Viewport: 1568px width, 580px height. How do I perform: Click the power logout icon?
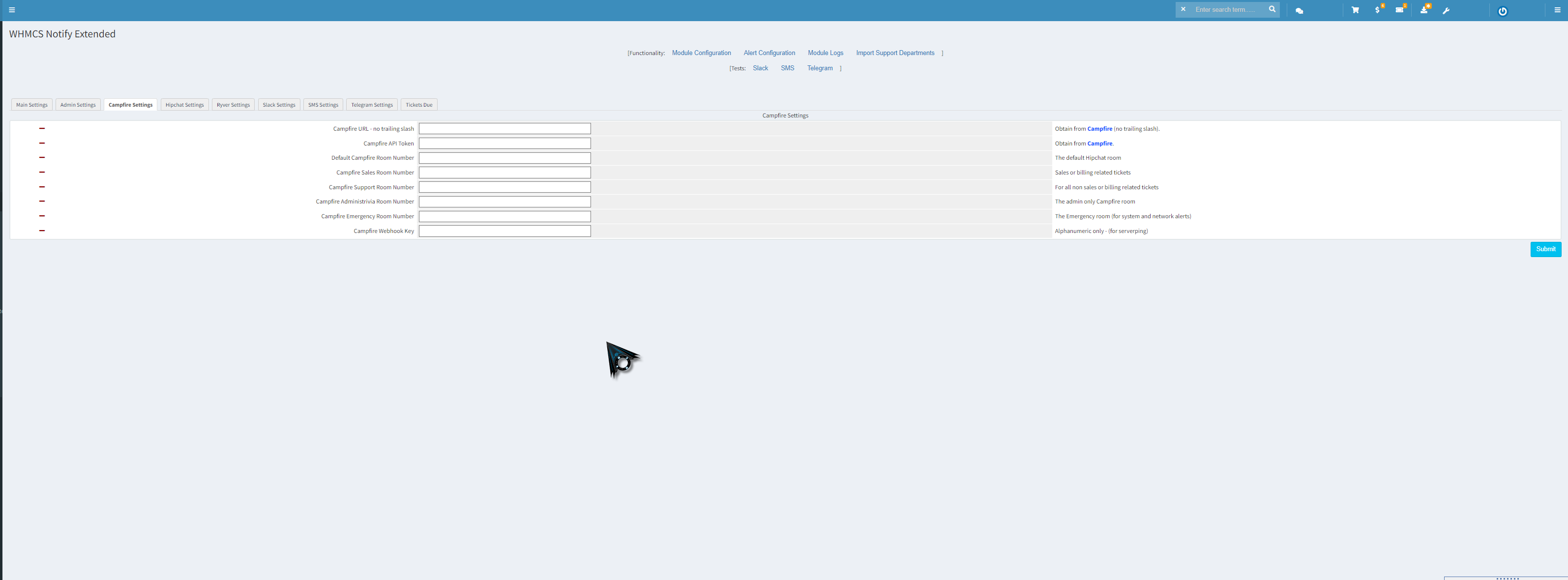click(x=1502, y=11)
